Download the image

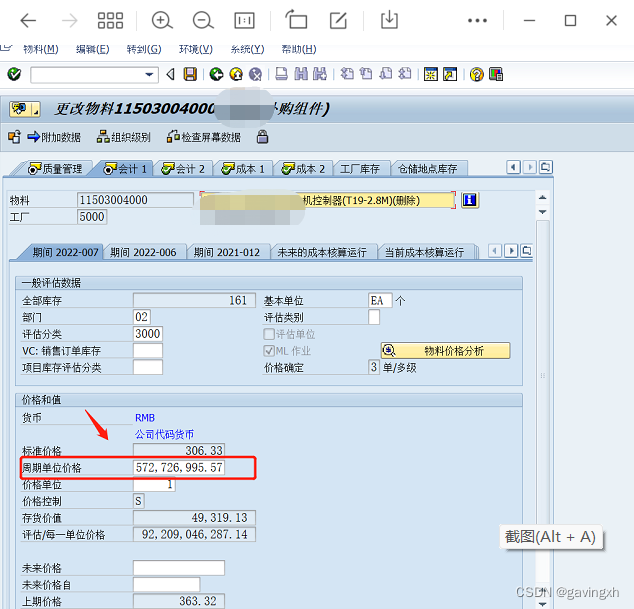389,20
